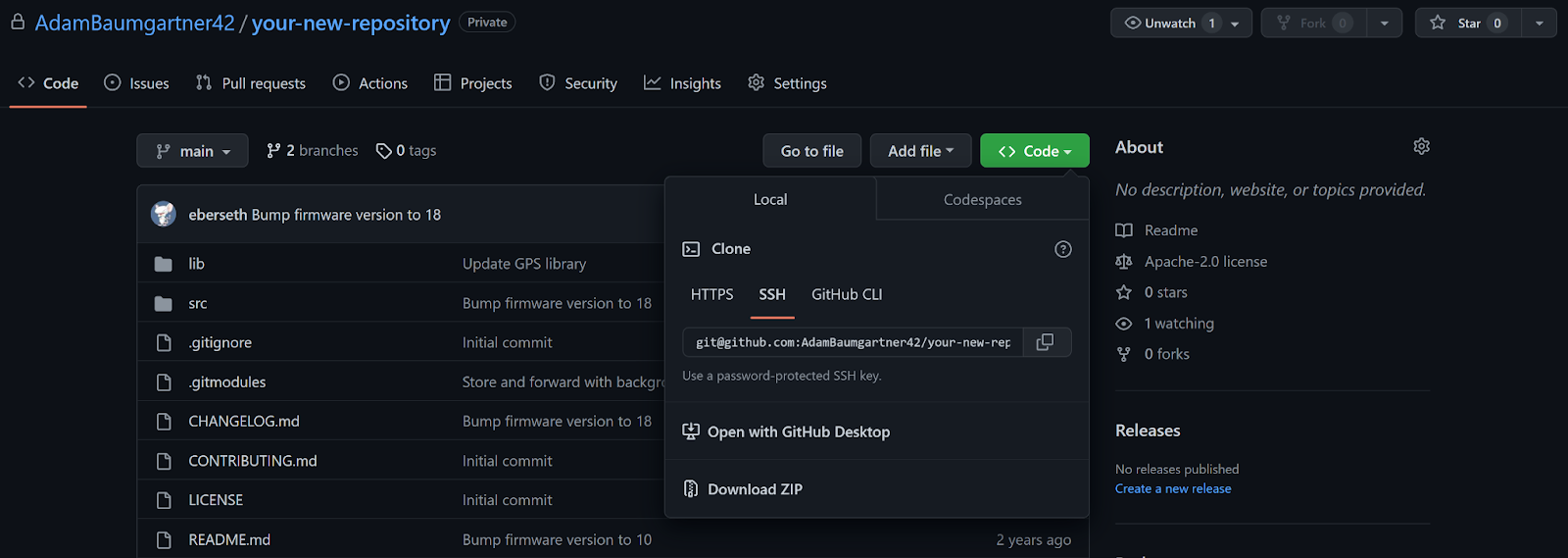The image size is (1568, 558).
Task: Click the About settings gear icon
Action: 1421,146
